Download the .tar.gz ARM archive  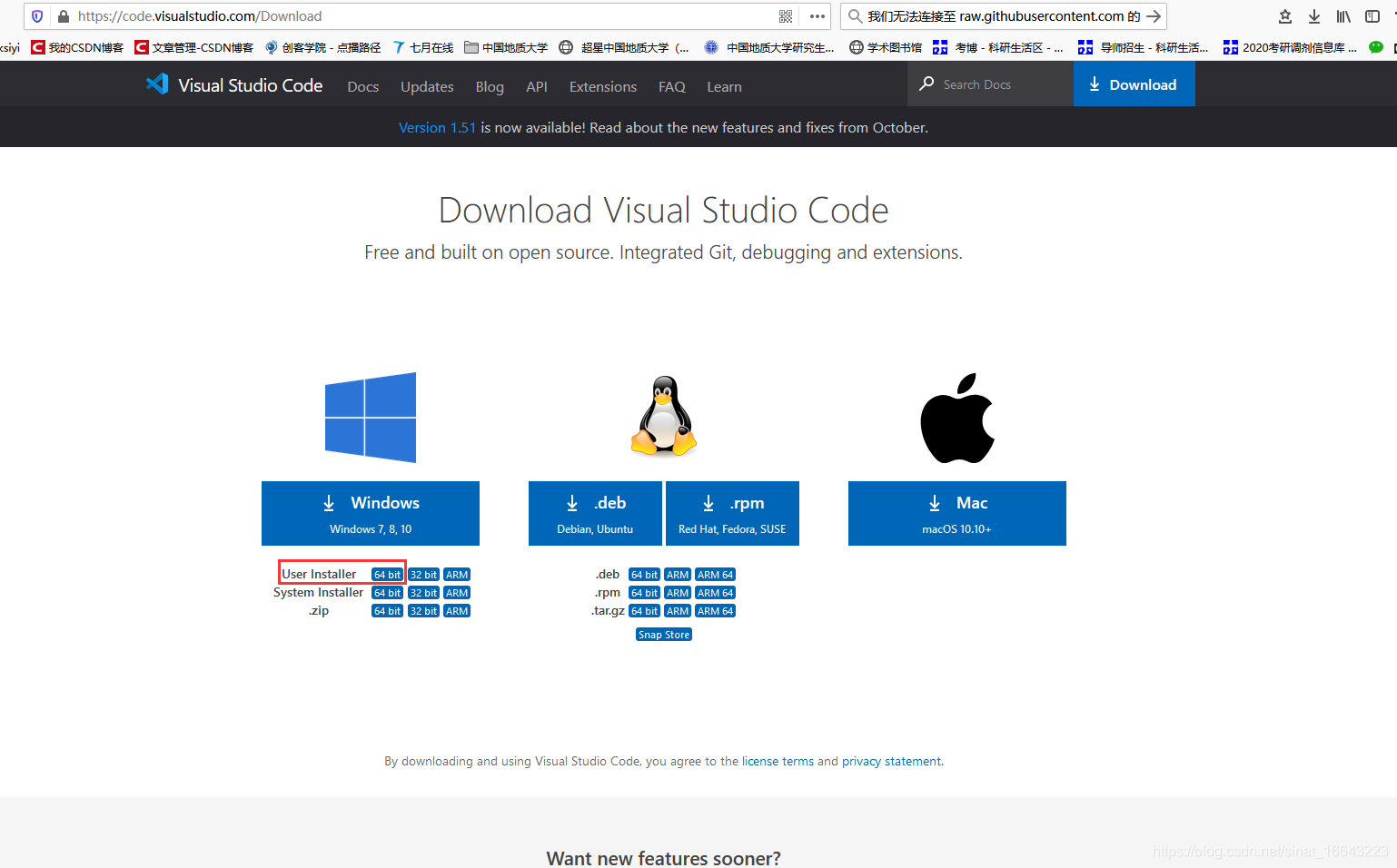678,611
